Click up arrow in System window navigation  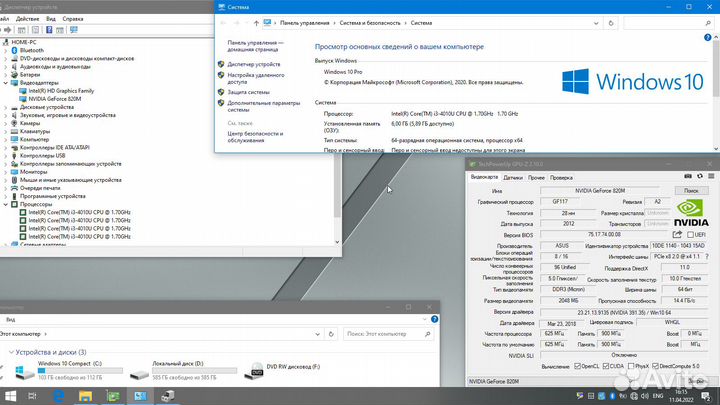coord(256,23)
